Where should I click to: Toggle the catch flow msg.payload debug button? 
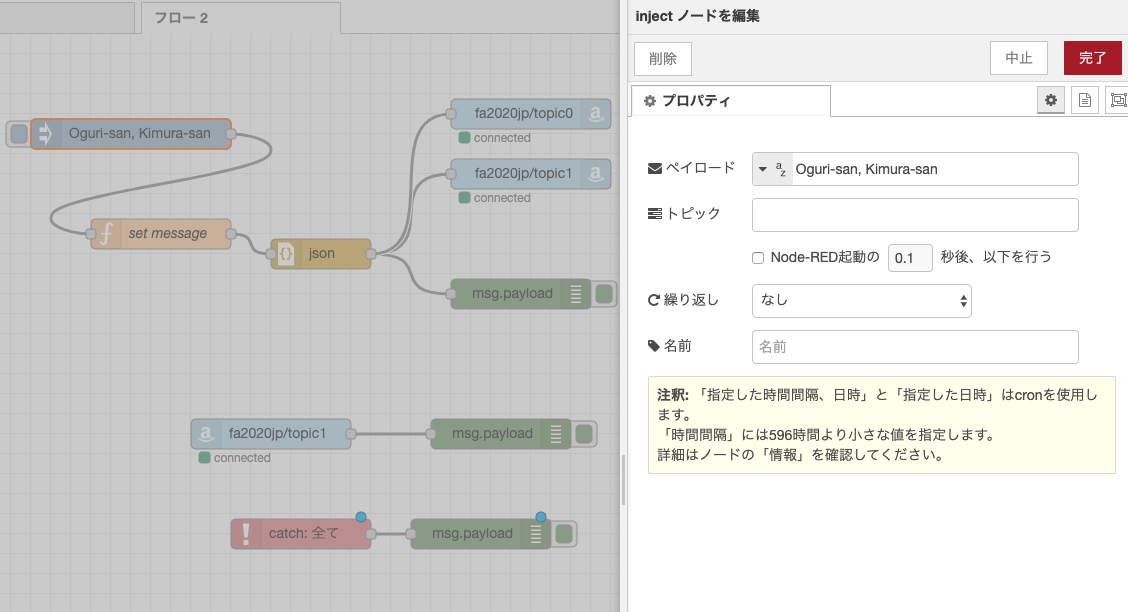tap(564, 534)
